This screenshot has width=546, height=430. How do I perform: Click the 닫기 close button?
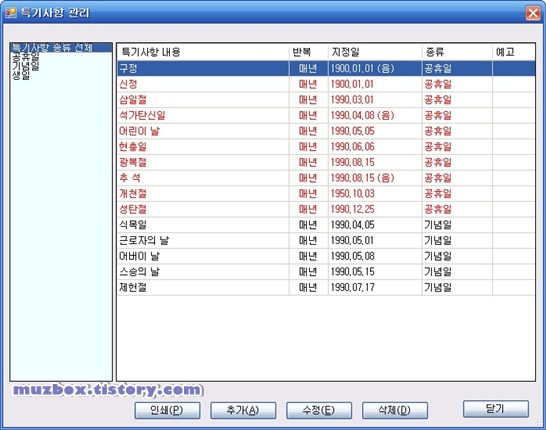pyautogui.click(x=496, y=409)
